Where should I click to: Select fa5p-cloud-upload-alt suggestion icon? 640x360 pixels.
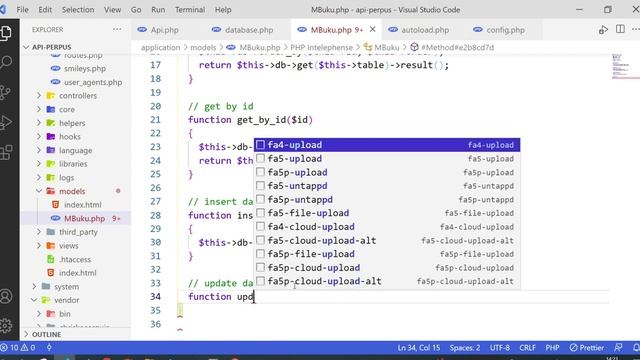point(260,281)
